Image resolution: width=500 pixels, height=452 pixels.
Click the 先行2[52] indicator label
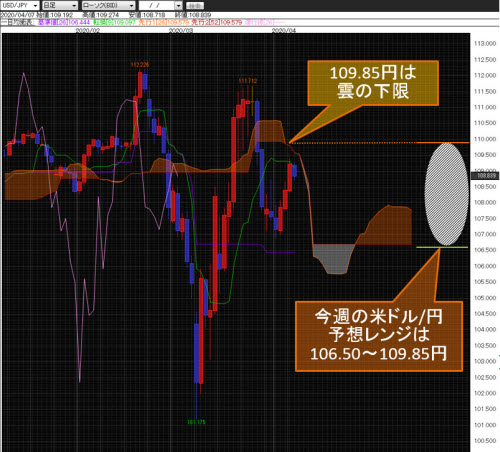point(217,22)
